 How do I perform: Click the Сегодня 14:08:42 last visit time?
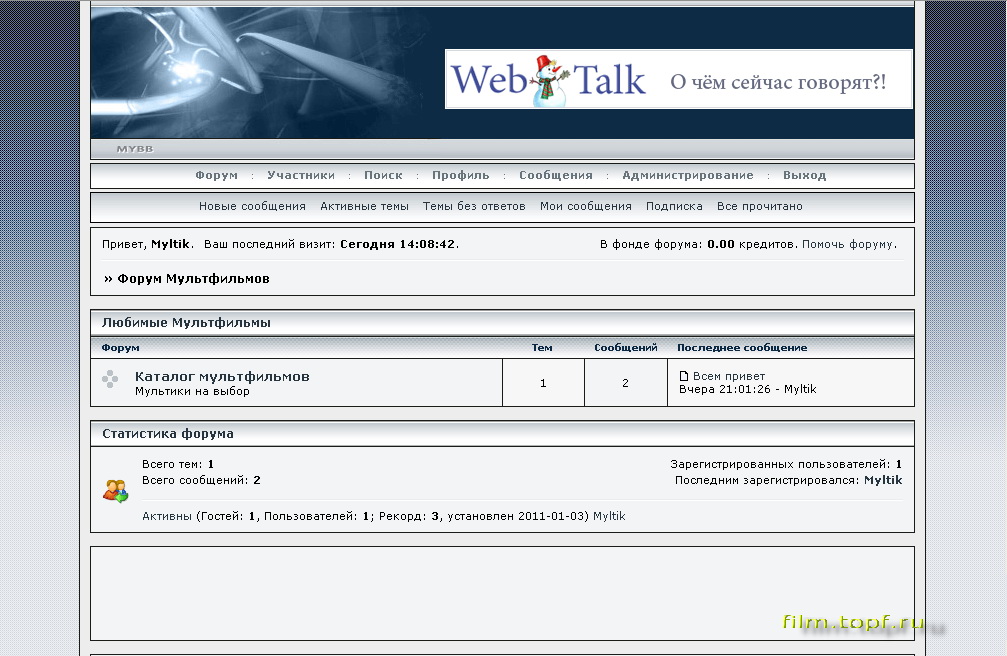398,244
